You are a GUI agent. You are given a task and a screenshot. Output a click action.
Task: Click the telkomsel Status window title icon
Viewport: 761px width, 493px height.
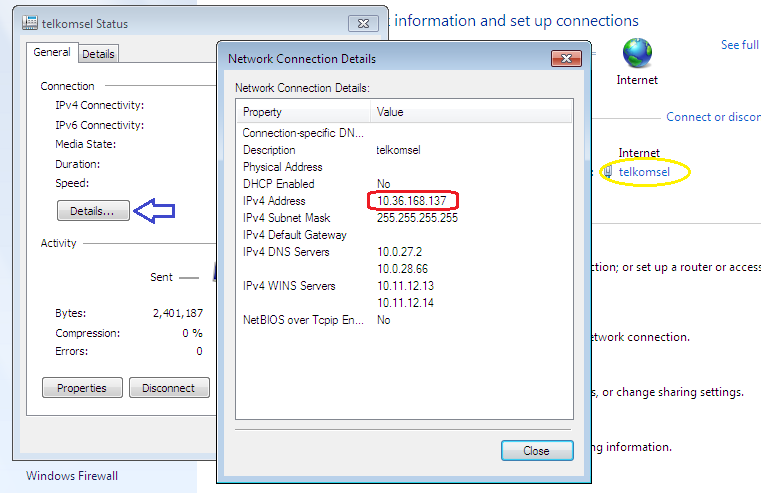point(30,23)
